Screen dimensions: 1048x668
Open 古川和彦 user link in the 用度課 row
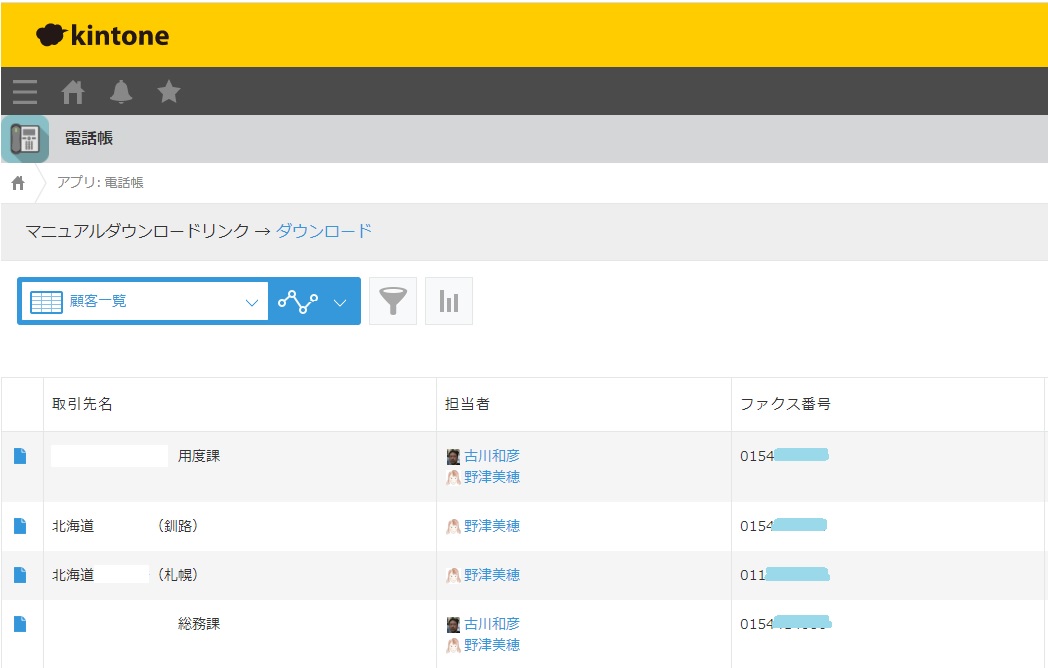click(x=492, y=456)
